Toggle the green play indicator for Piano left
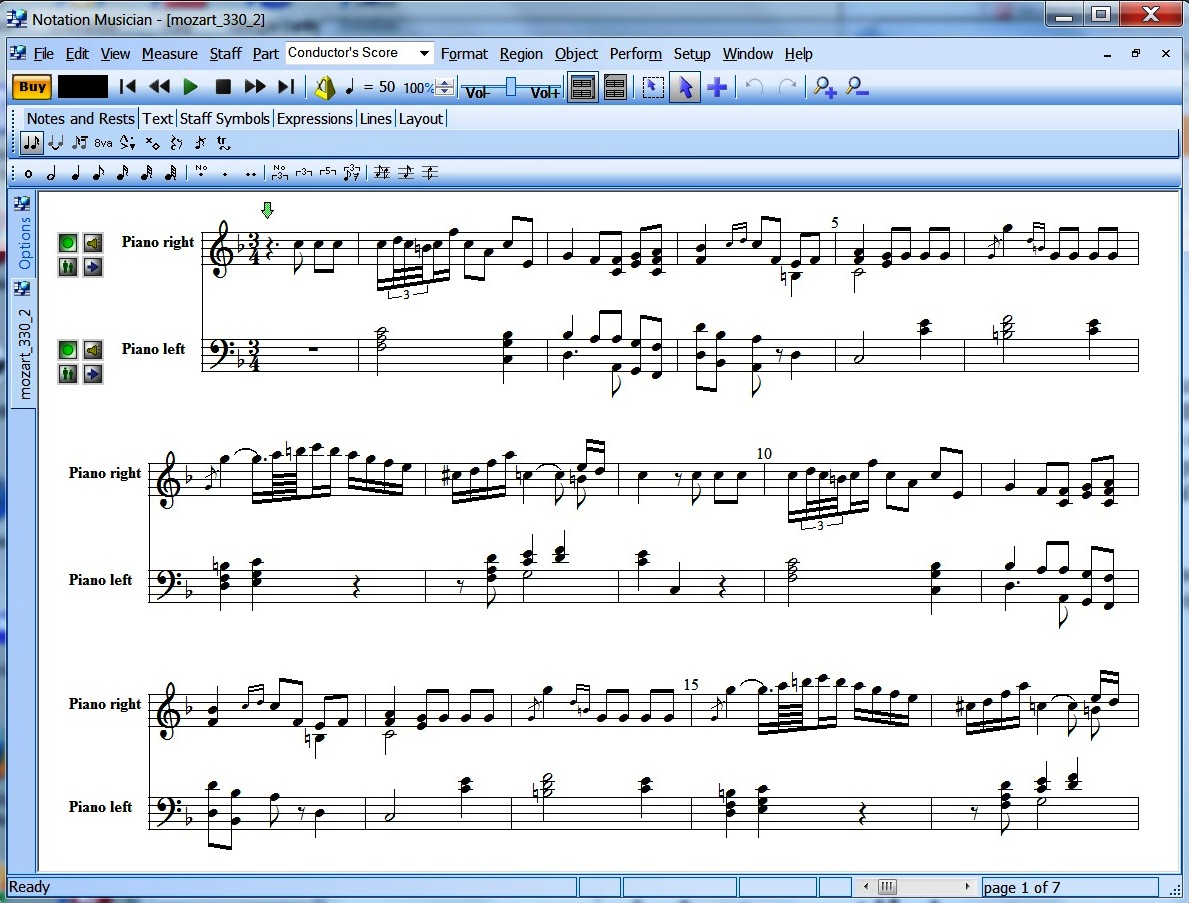Viewport: 1189px width, 903px height. [67, 349]
